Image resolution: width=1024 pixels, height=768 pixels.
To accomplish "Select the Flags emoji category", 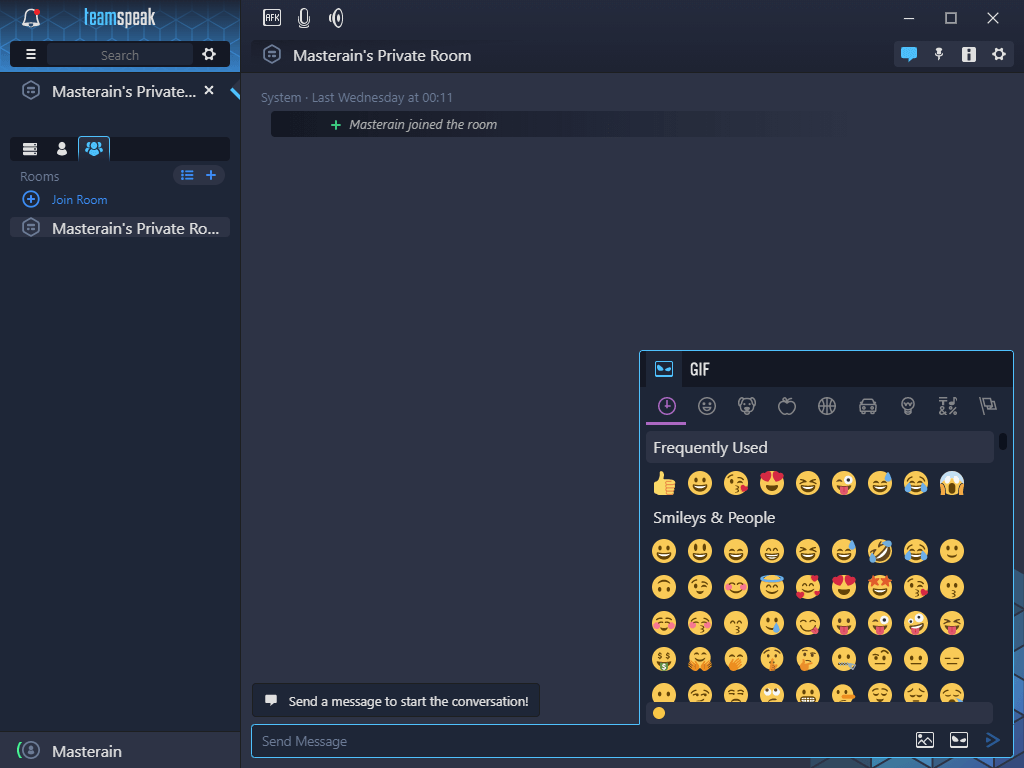I will tap(988, 406).
